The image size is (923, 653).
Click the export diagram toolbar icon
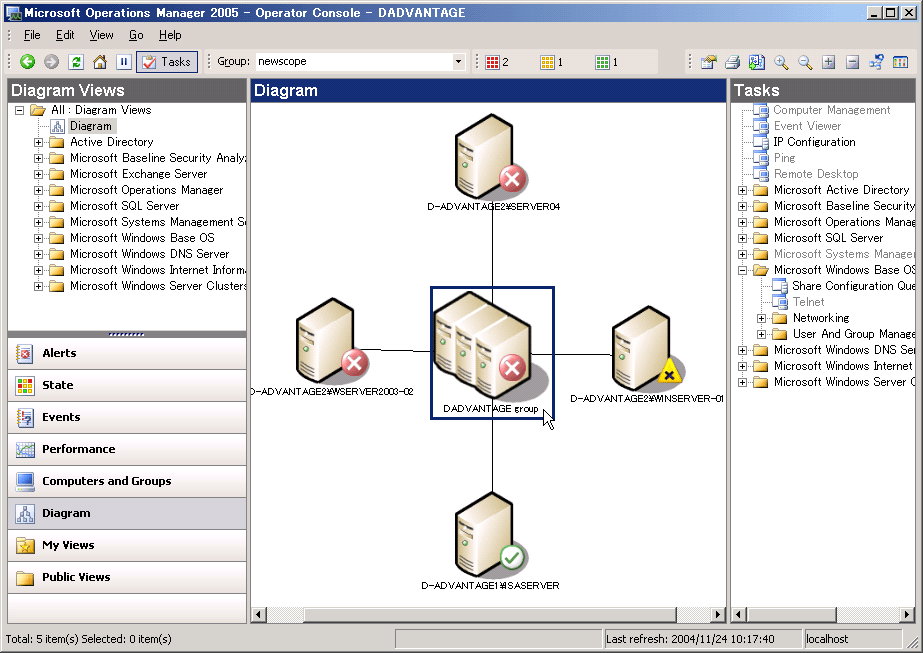click(x=757, y=62)
